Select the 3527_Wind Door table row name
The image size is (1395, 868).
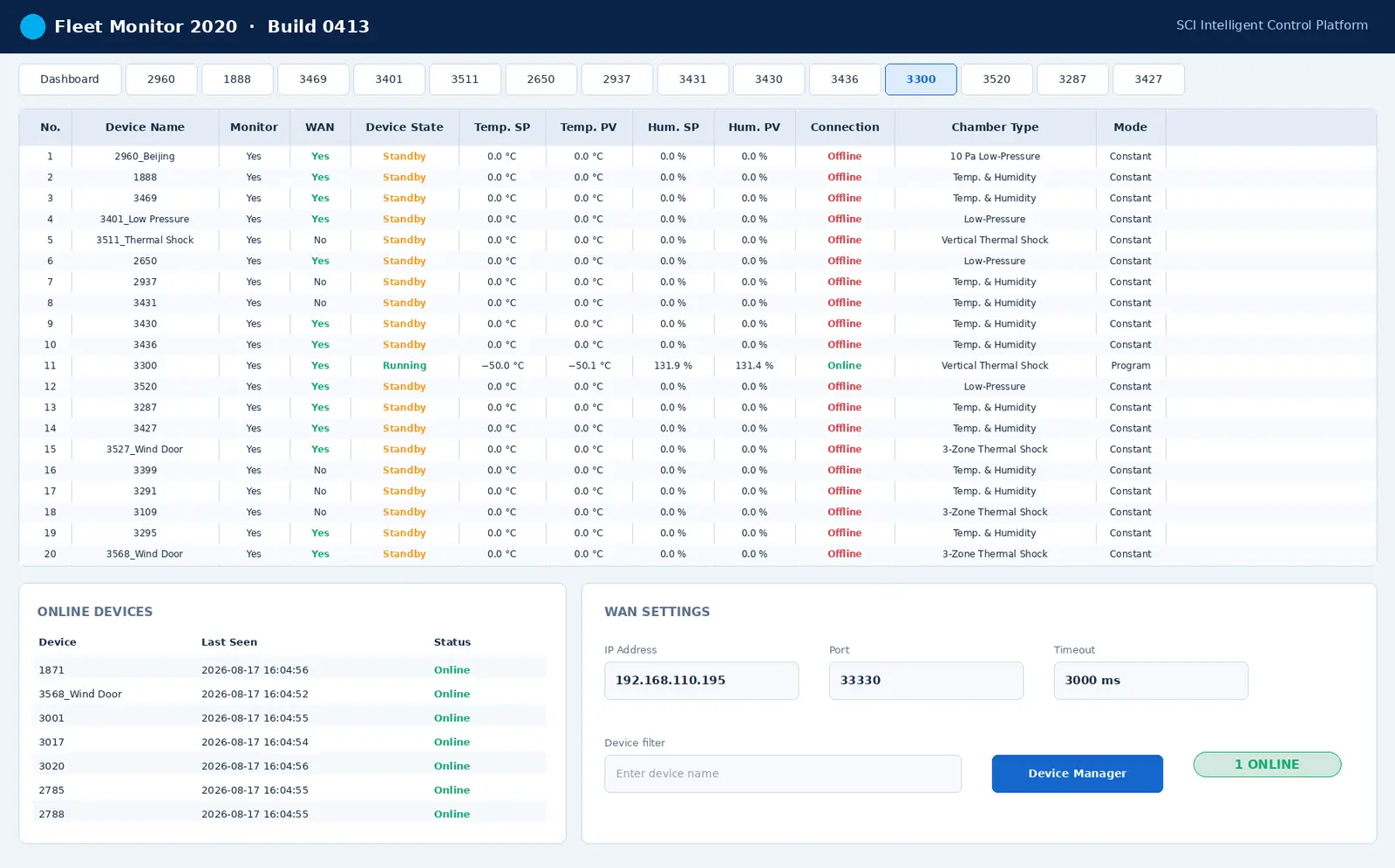click(x=145, y=450)
